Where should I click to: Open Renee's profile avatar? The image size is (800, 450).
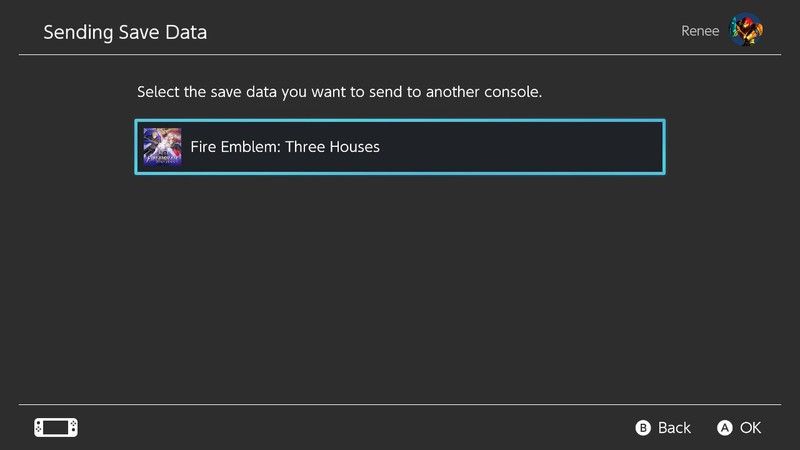point(747,30)
